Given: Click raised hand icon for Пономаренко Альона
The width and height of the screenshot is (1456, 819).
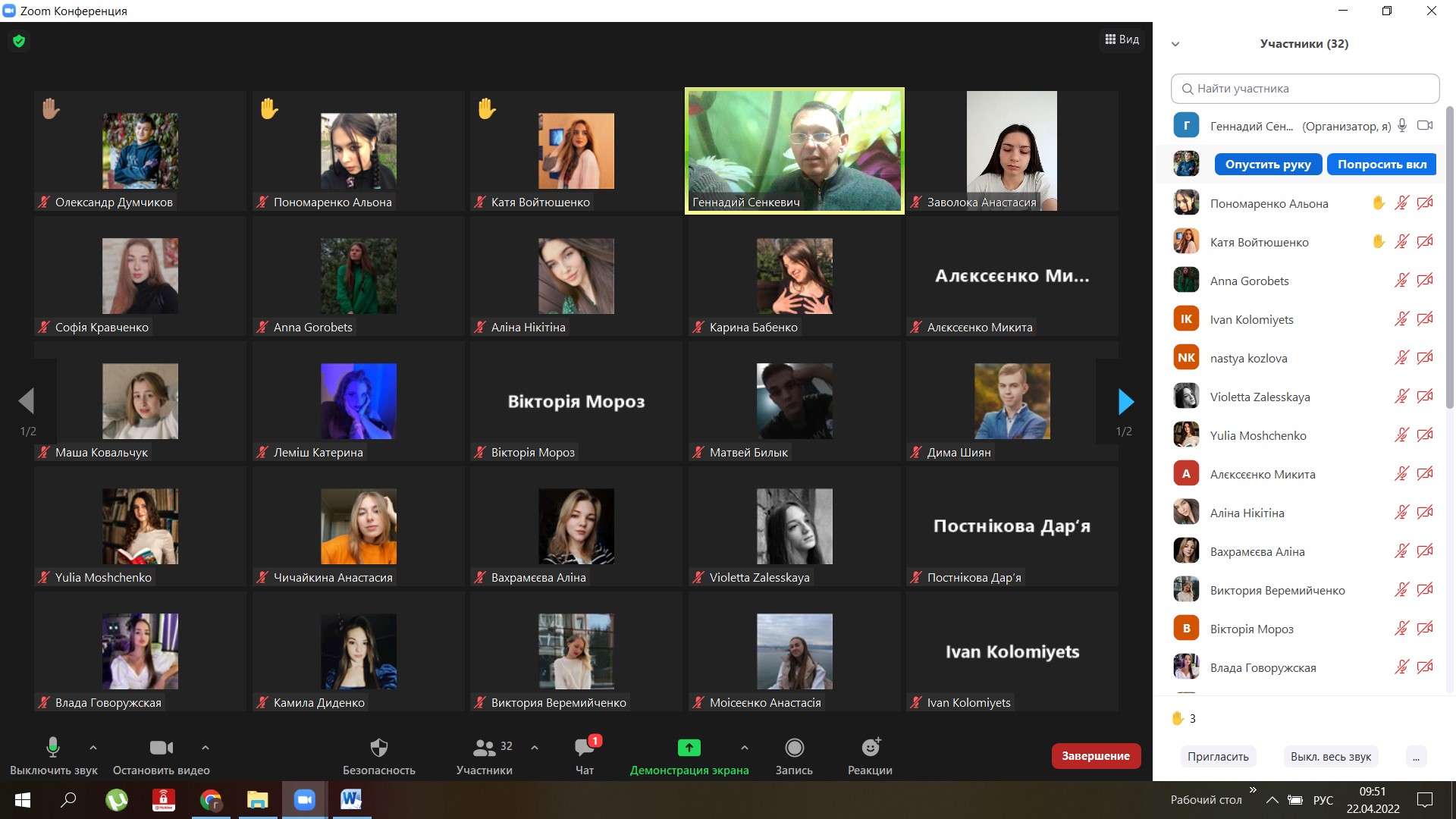Looking at the screenshot, I should tap(1379, 203).
